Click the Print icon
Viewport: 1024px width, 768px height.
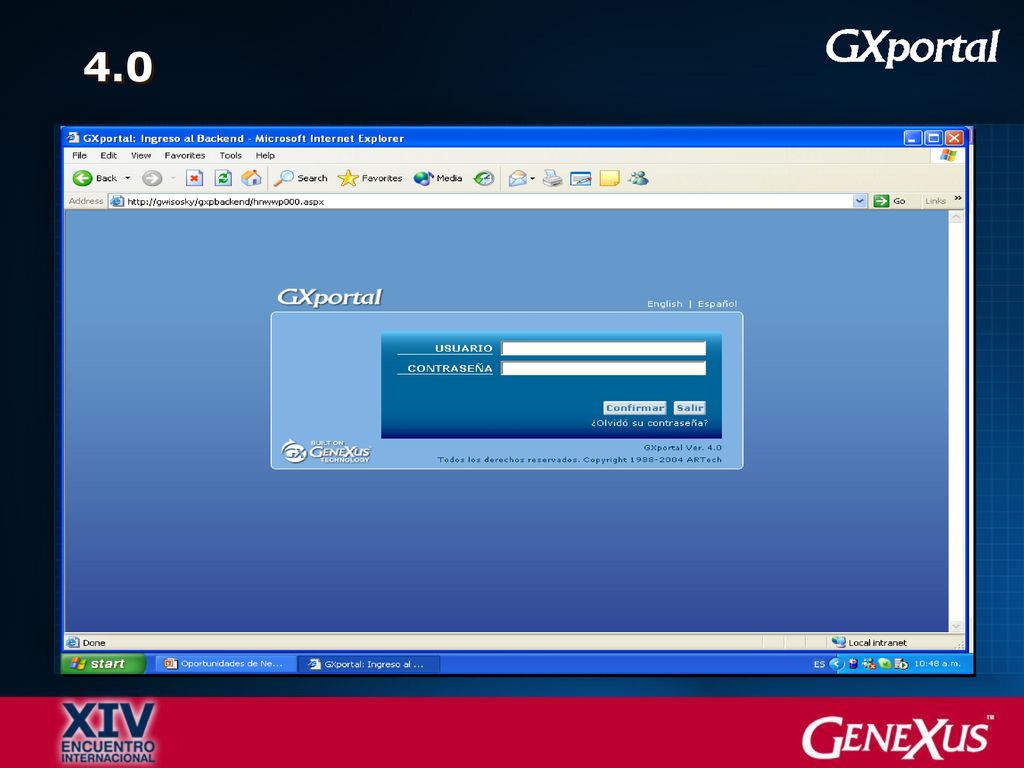(552, 178)
